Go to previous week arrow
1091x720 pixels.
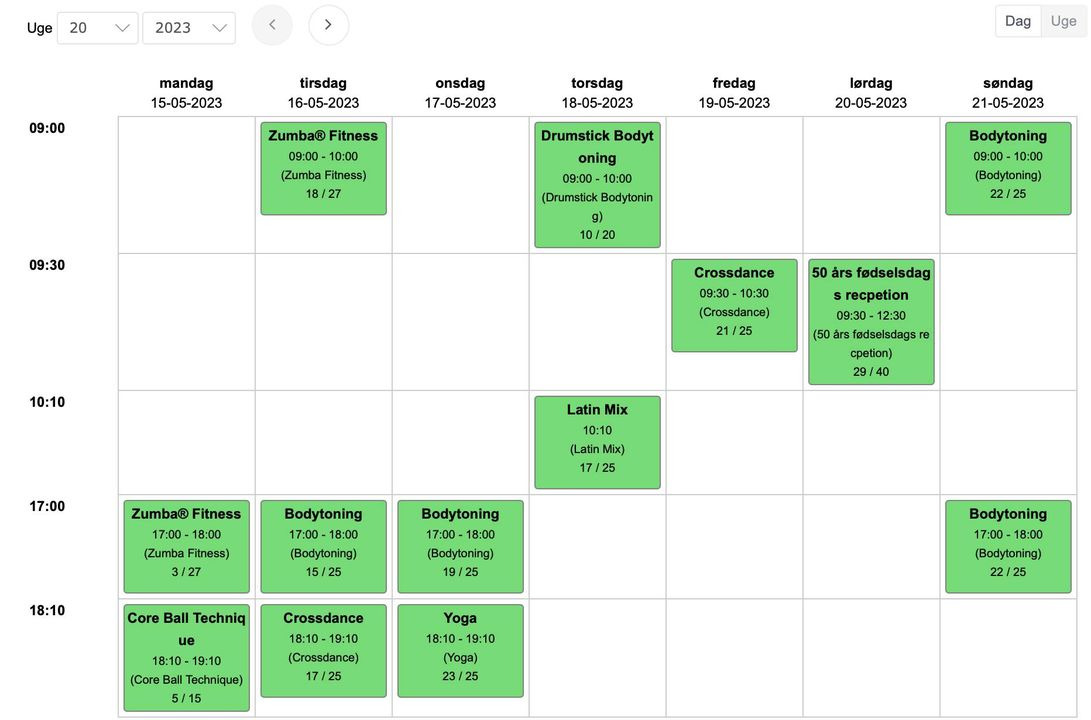click(x=272, y=26)
